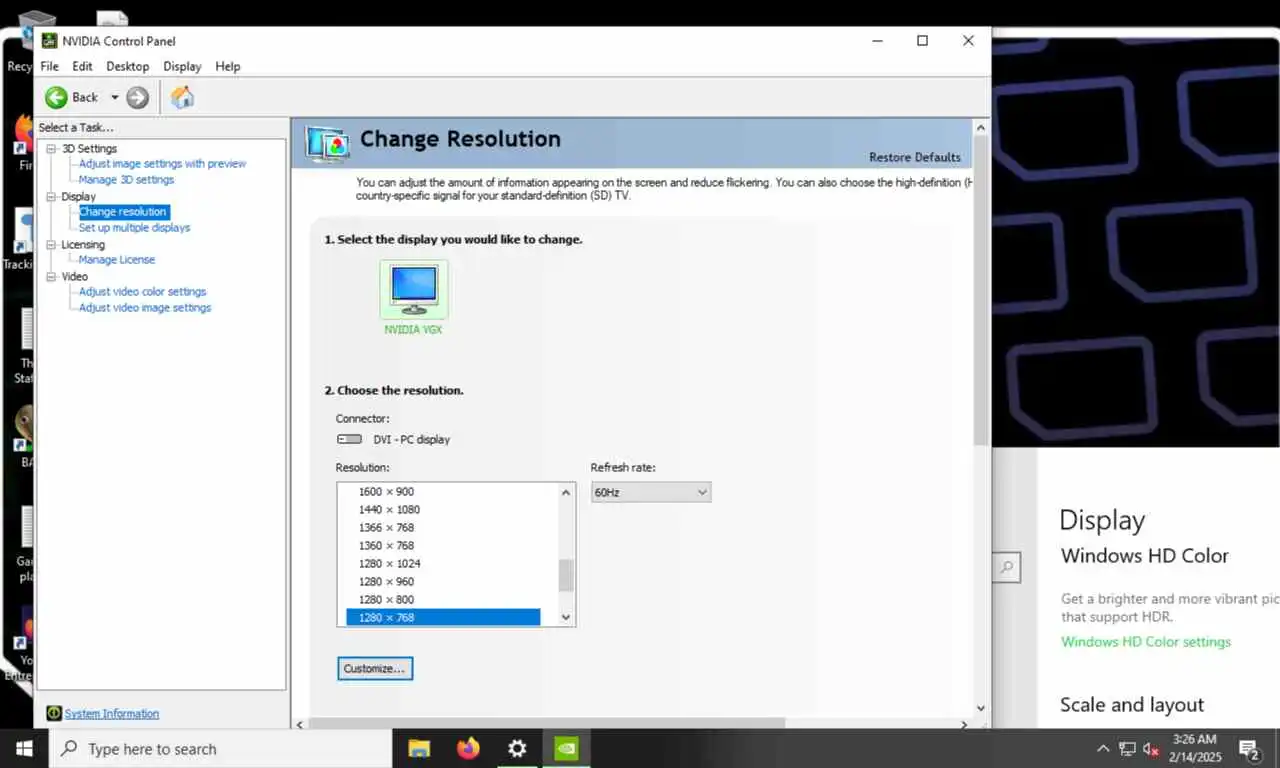
Task: Click Restore Defaults link
Action: pos(915,157)
